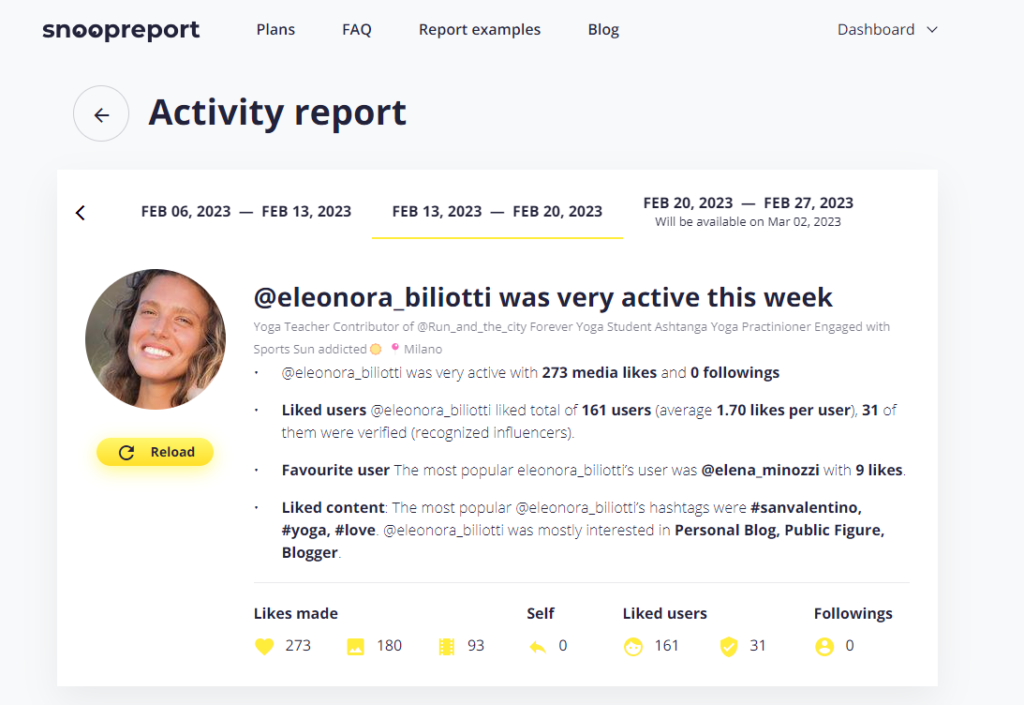This screenshot has height=705, width=1024.
Task: Expand the Dashboard chevron arrow
Action: coord(933,29)
